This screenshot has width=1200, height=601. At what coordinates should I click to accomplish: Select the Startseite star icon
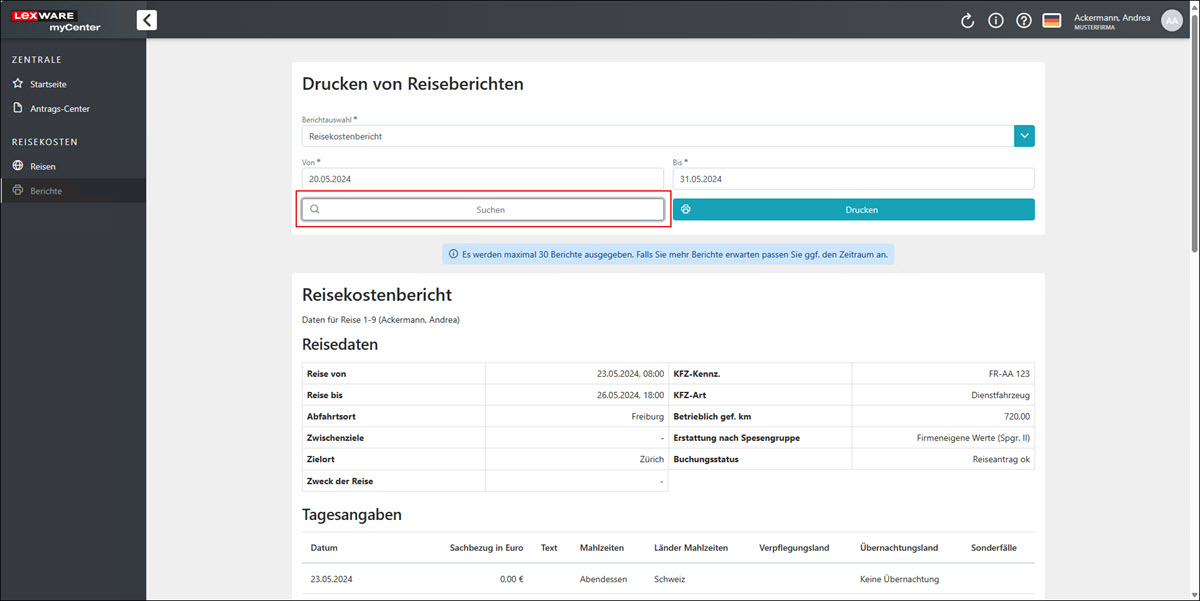point(18,83)
